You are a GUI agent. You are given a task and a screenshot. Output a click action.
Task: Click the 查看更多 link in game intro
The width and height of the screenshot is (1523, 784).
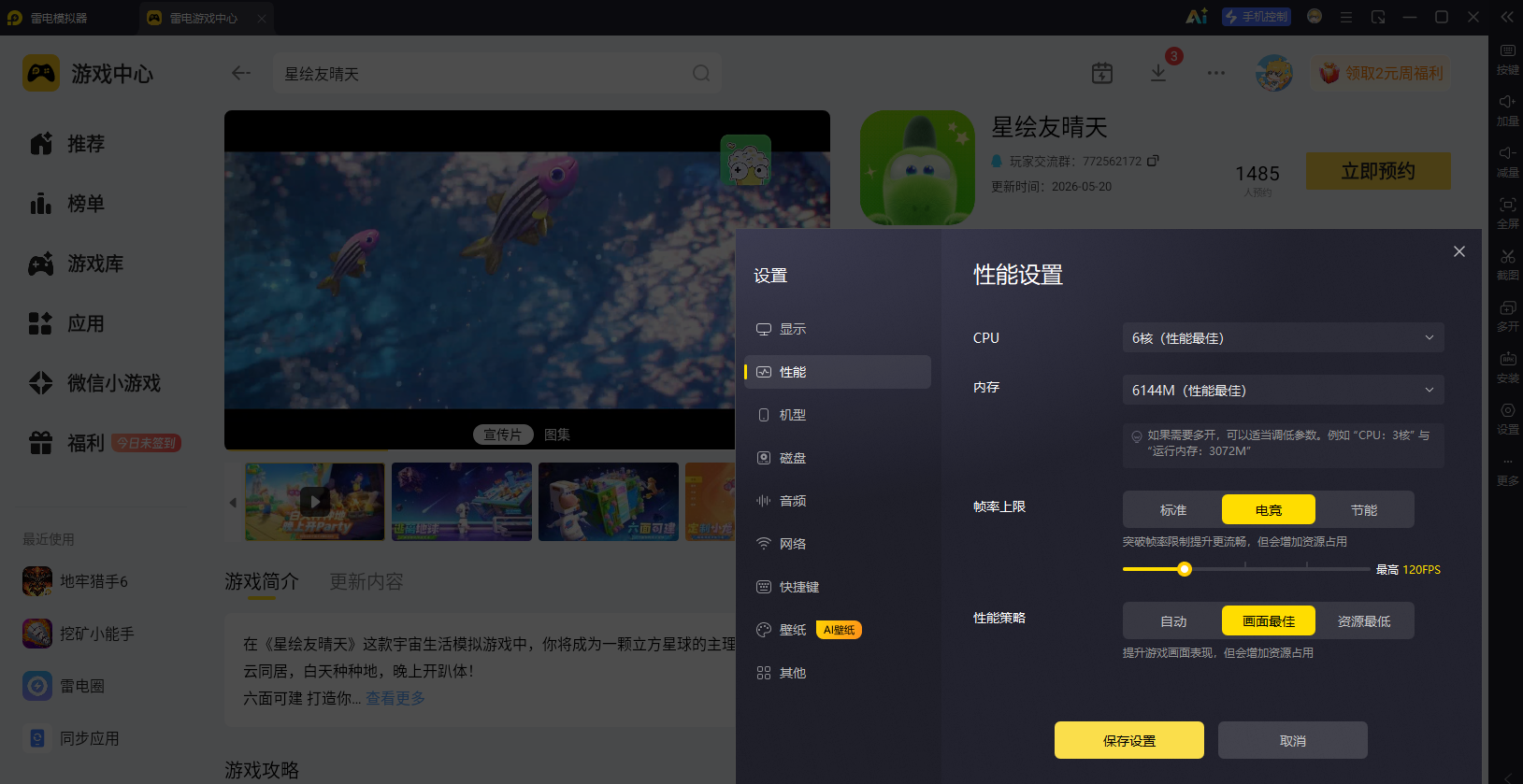coord(395,698)
